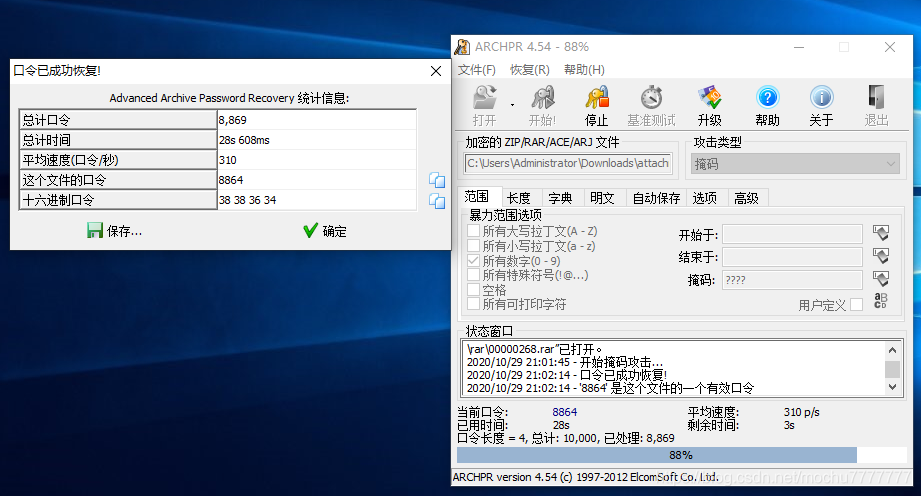Open 帮助 help icon in toolbar
The height and width of the screenshot is (496, 921).
click(767, 105)
